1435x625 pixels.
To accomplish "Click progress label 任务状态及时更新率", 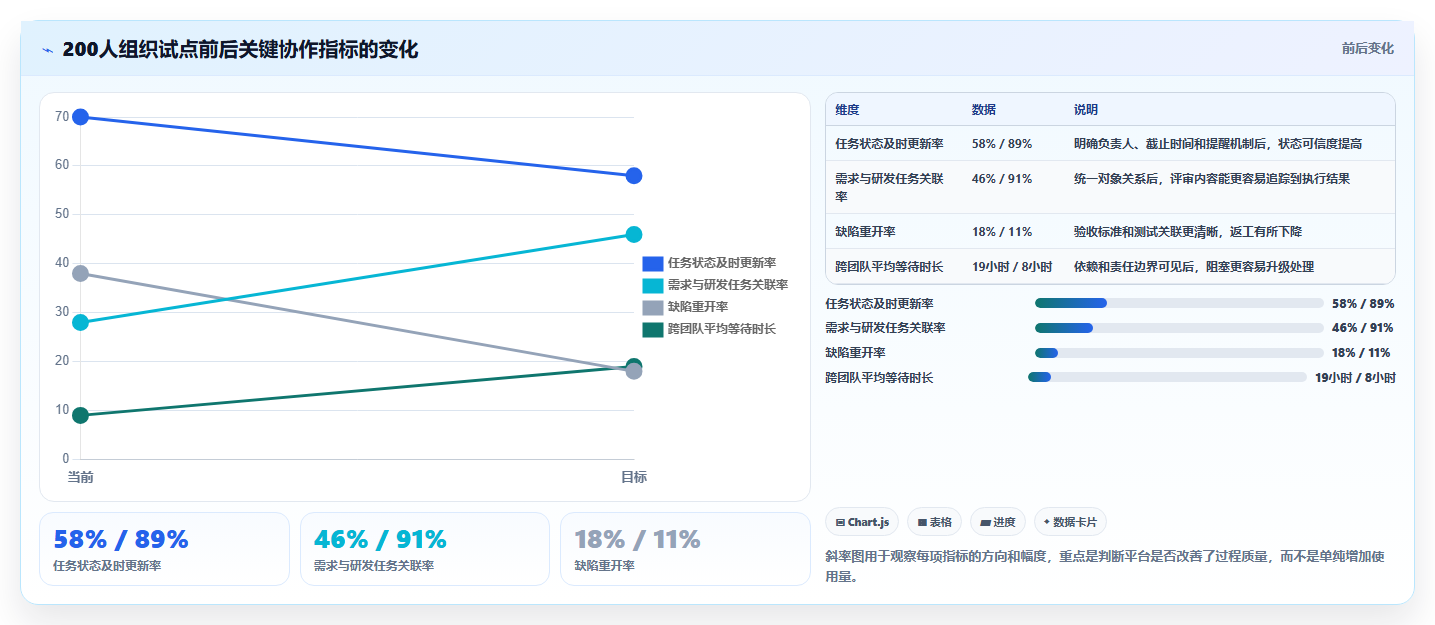I will 879,303.
